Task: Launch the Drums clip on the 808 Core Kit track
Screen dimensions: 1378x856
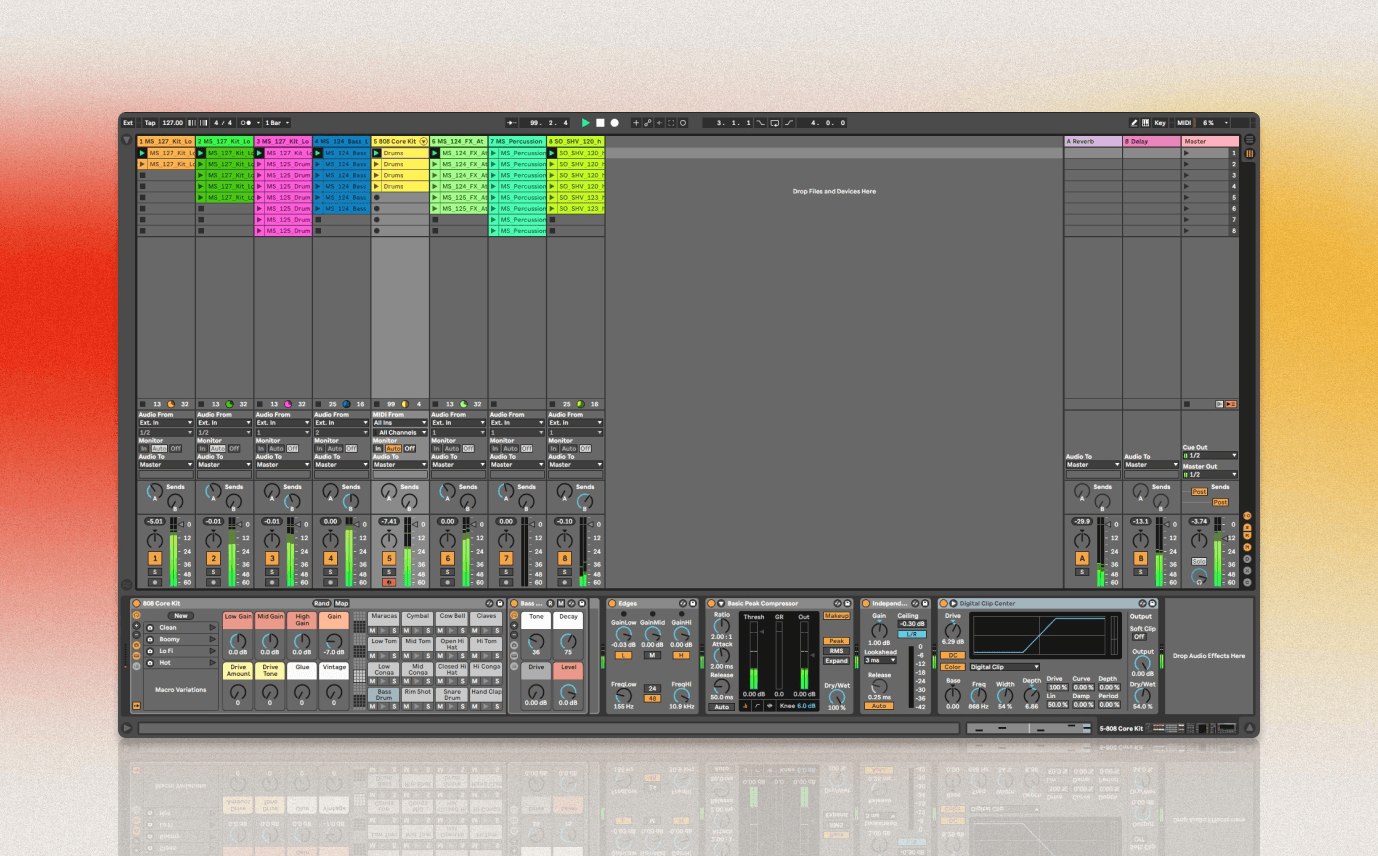Action: tap(377, 155)
